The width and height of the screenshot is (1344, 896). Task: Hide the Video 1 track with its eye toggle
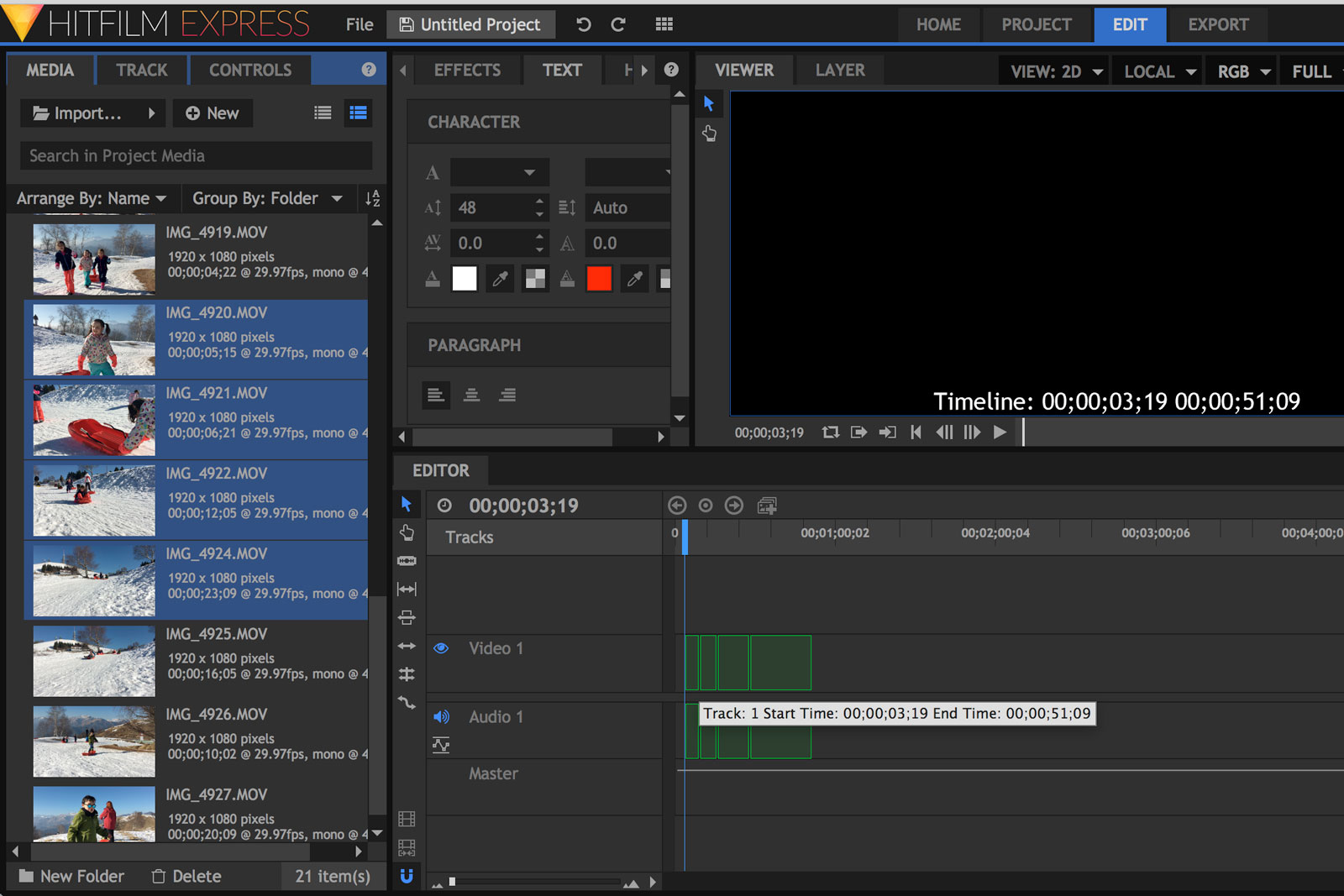441,647
